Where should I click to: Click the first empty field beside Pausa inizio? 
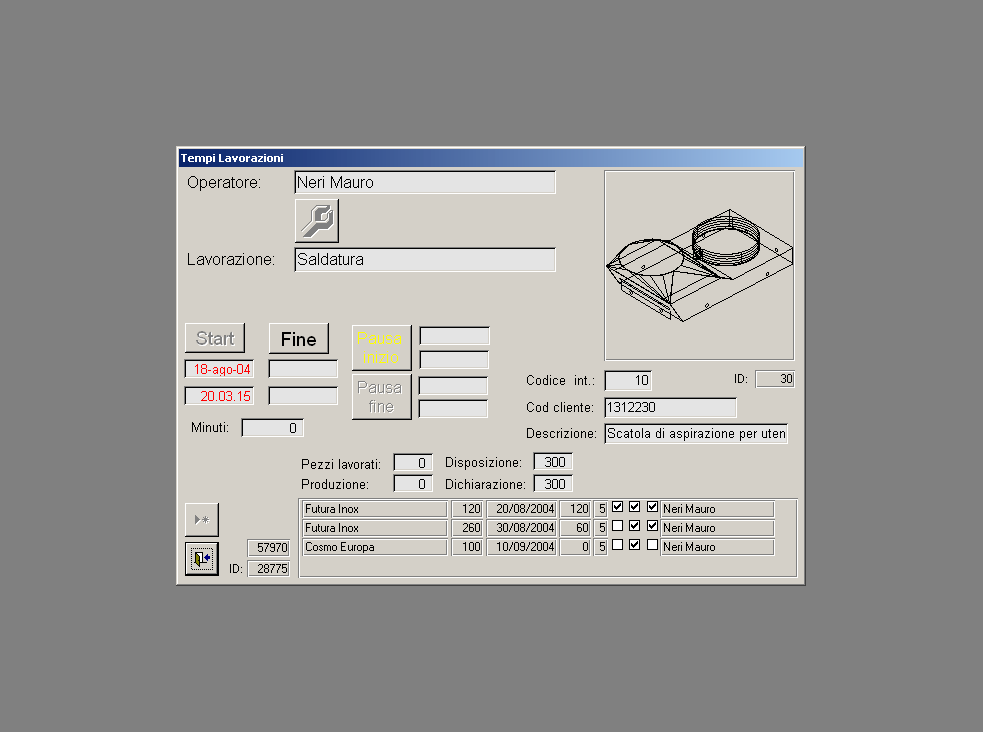tap(455, 336)
